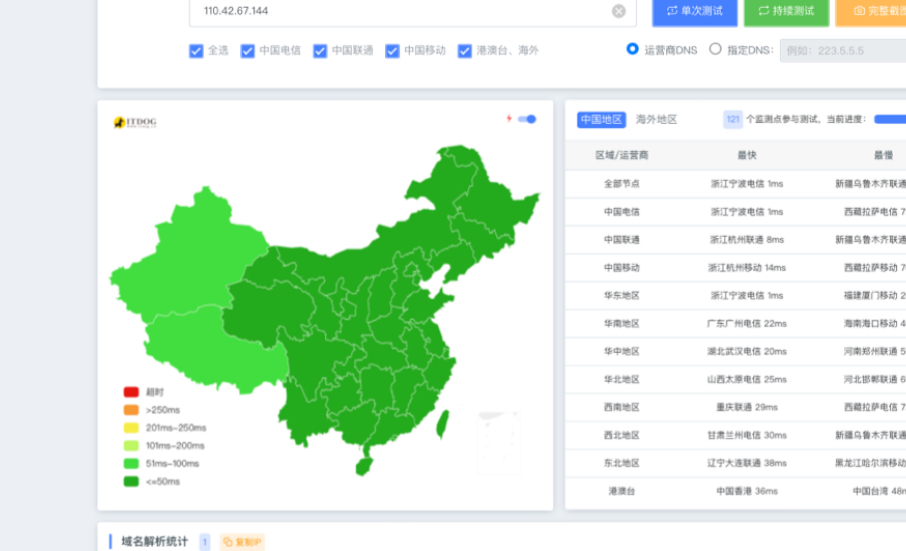This screenshot has height=551, width=906.
Task: Select the 西南地区 row label
Action: tap(622, 407)
